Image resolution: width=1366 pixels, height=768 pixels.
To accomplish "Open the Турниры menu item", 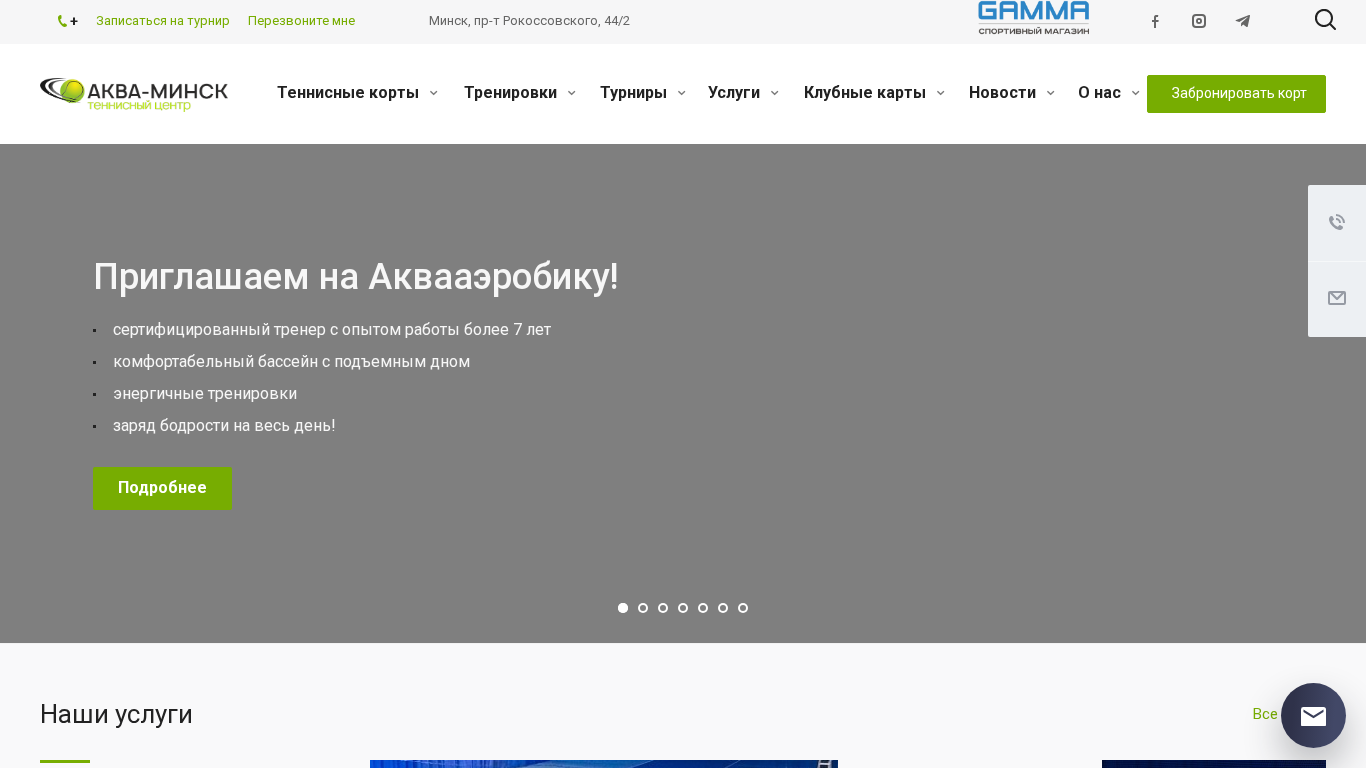I will pos(633,93).
